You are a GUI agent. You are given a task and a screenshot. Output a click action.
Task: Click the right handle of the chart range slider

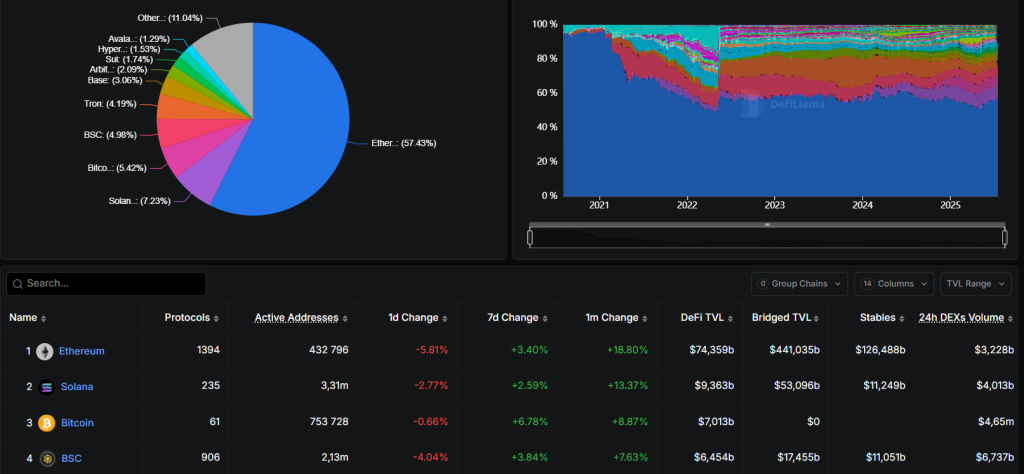click(x=1004, y=237)
